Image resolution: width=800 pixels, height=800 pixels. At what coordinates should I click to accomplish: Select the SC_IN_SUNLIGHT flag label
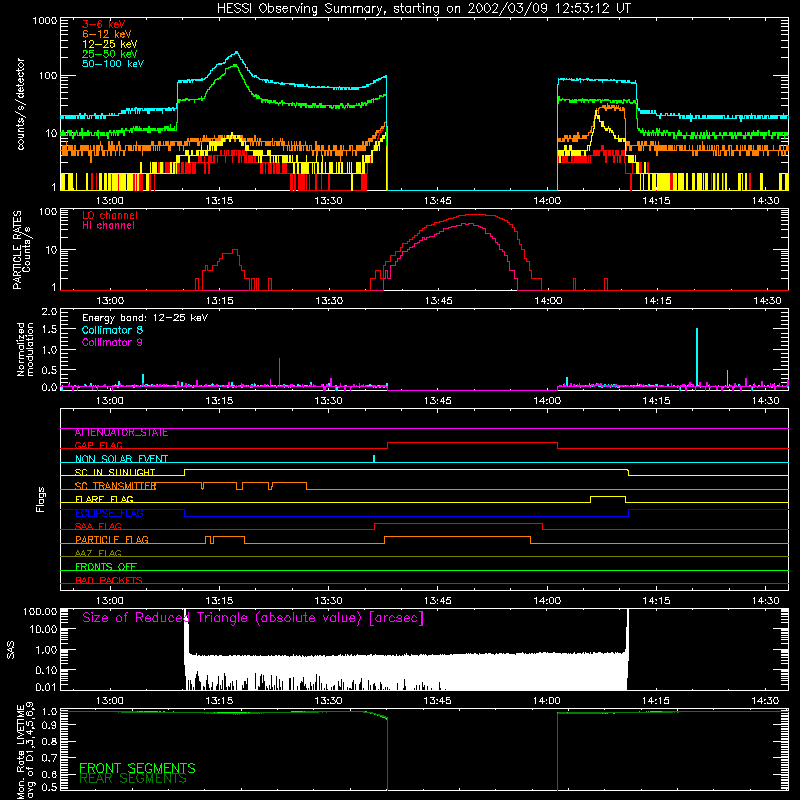point(115,472)
